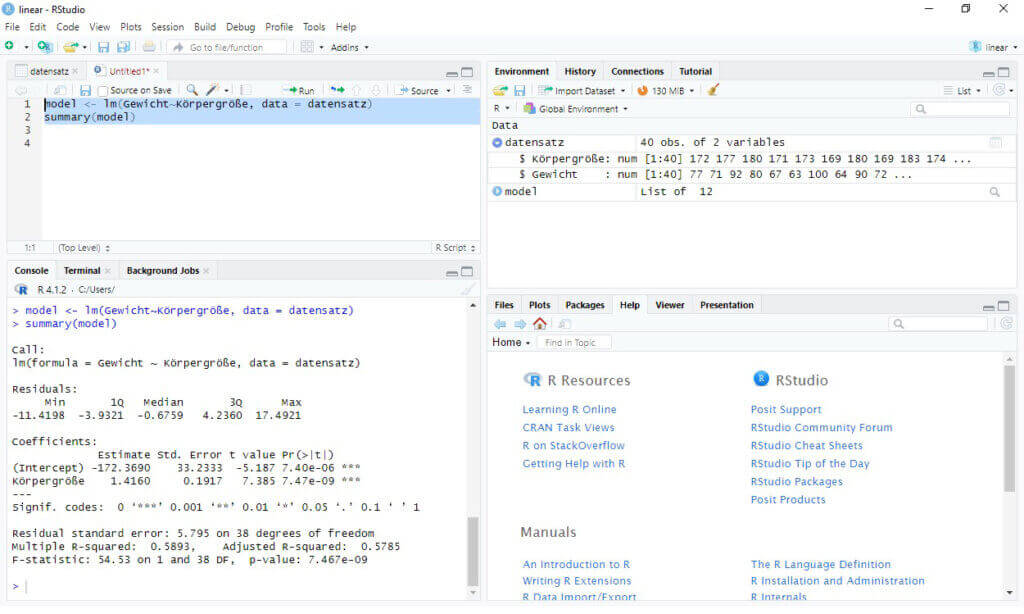Click the Go to file/function field
The image size is (1024, 614).
[225, 46]
